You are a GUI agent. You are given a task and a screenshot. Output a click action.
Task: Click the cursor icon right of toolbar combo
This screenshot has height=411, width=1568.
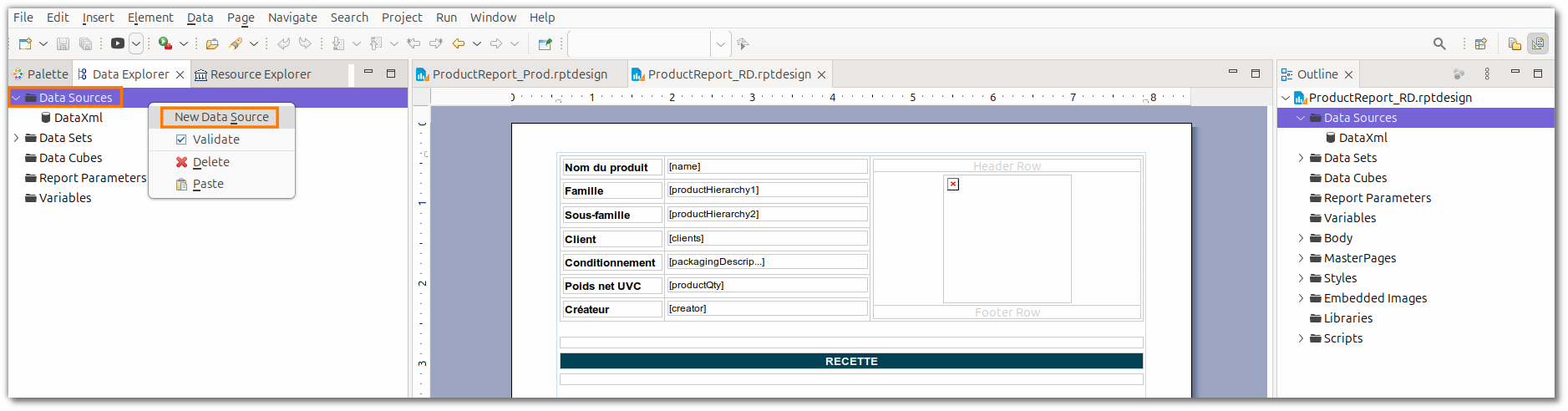[x=743, y=43]
